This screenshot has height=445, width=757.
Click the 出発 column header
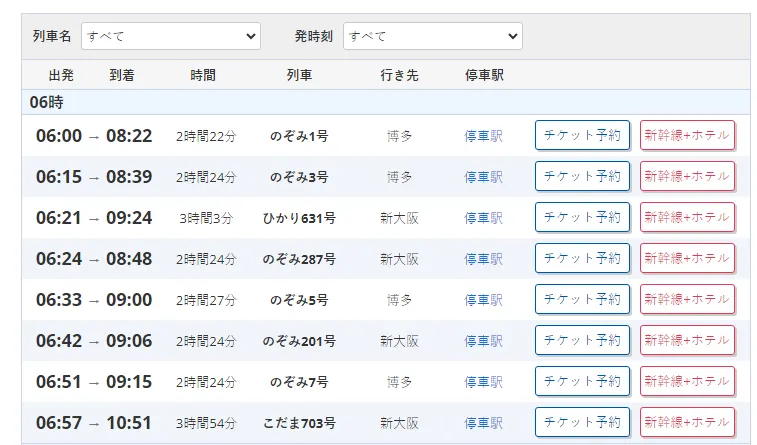[x=61, y=75]
